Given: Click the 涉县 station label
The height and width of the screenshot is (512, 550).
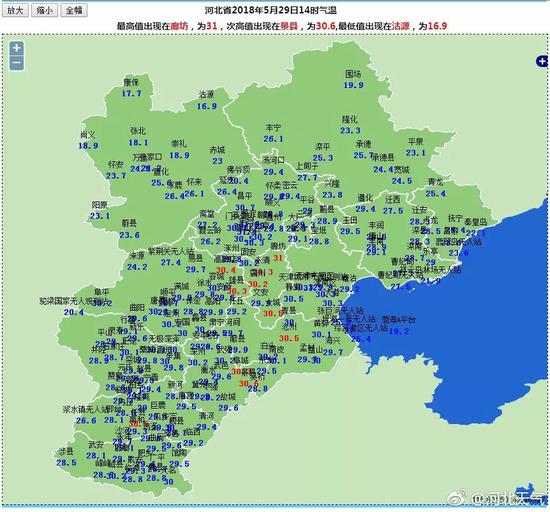Looking at the screenshot, I should click(66, 452).
